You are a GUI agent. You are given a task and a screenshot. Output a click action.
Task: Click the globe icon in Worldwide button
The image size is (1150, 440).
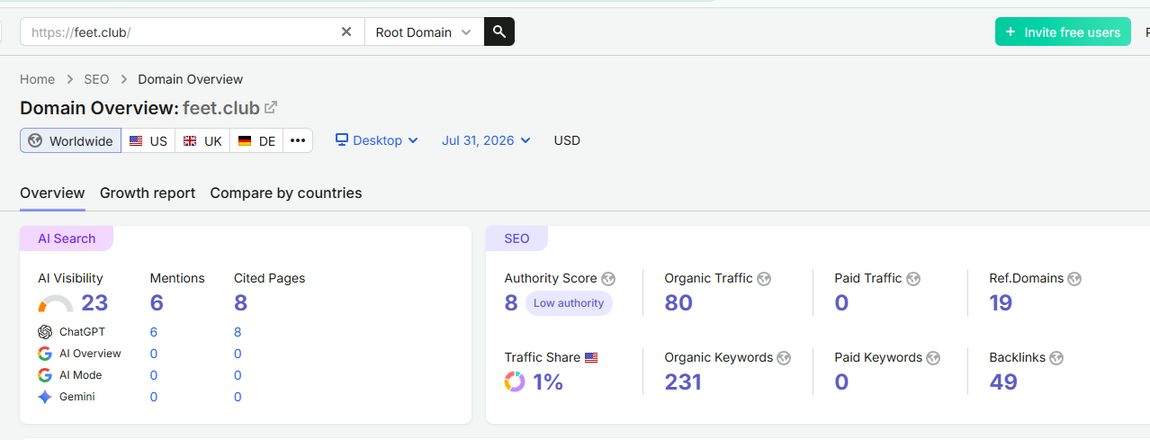34,141
